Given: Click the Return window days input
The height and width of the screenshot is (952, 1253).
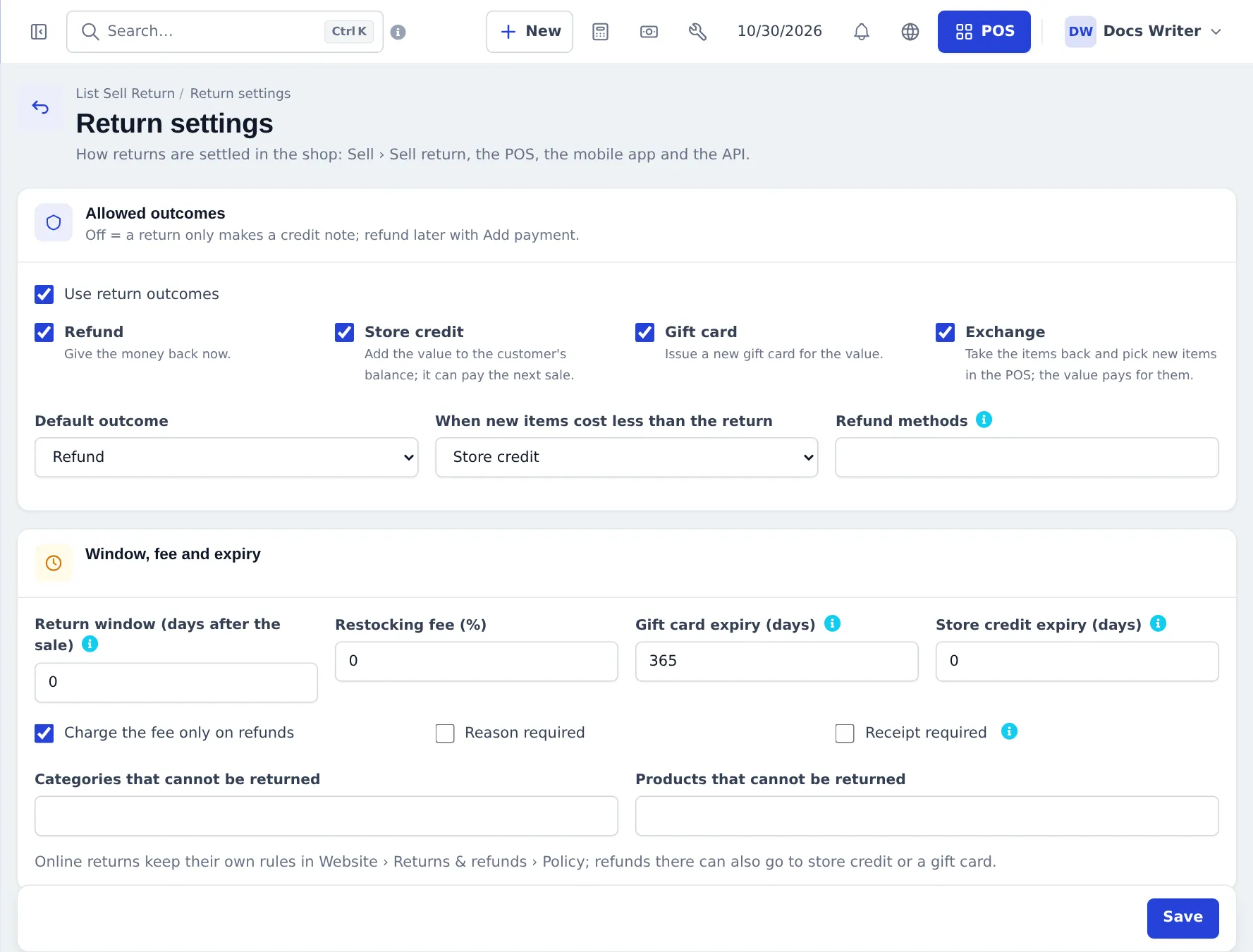Looking at the screenshot, I should click(x=176, y=683).
